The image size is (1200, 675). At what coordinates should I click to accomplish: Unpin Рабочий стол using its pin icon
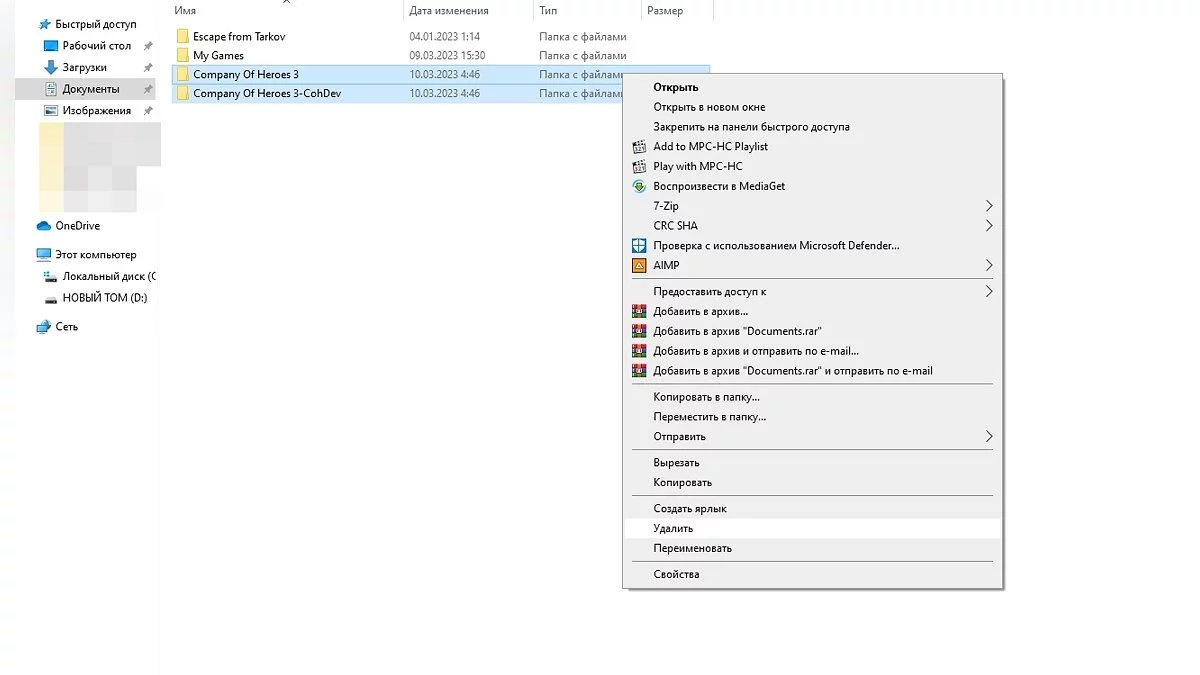(x=148, y=46)
